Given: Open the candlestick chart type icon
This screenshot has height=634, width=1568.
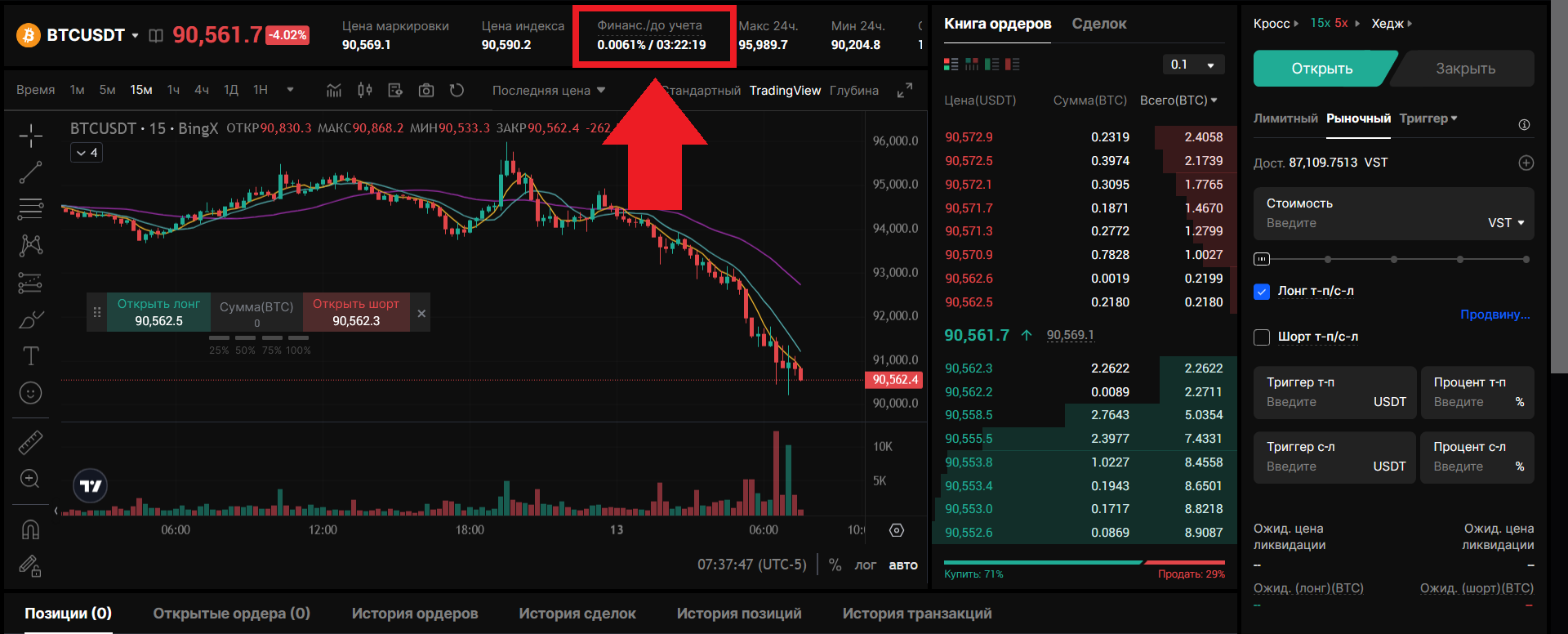Looking at the screenshot, I should coord(365,90).
